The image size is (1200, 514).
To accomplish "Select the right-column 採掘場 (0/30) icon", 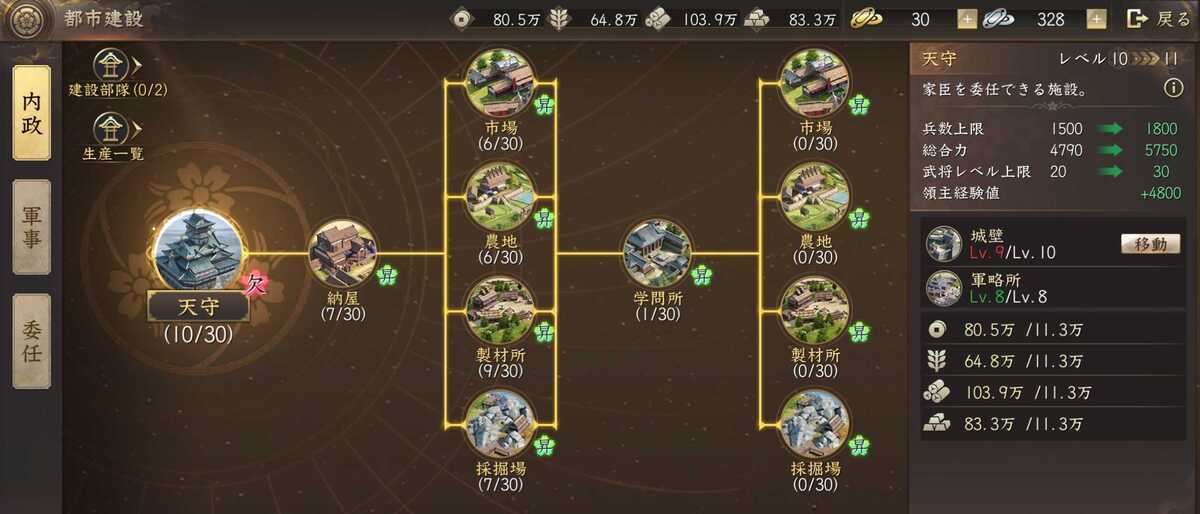I will pos(815,423).
